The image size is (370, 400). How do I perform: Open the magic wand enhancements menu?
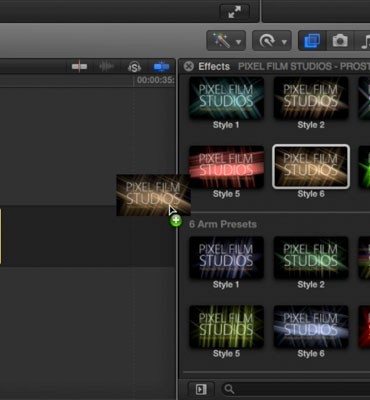coord(226,41)
